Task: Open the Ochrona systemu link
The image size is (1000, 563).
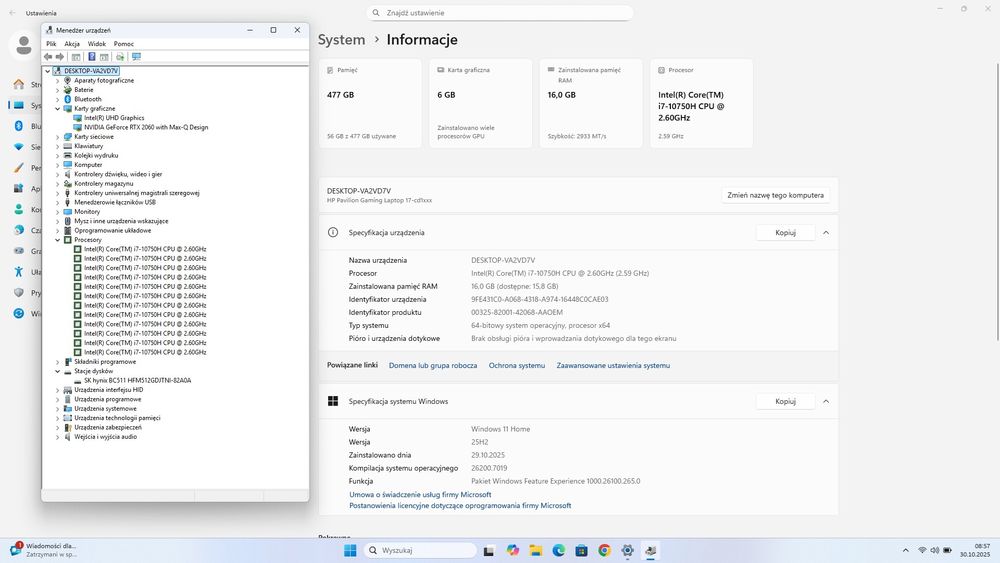Action: click(x=517, y=365)
